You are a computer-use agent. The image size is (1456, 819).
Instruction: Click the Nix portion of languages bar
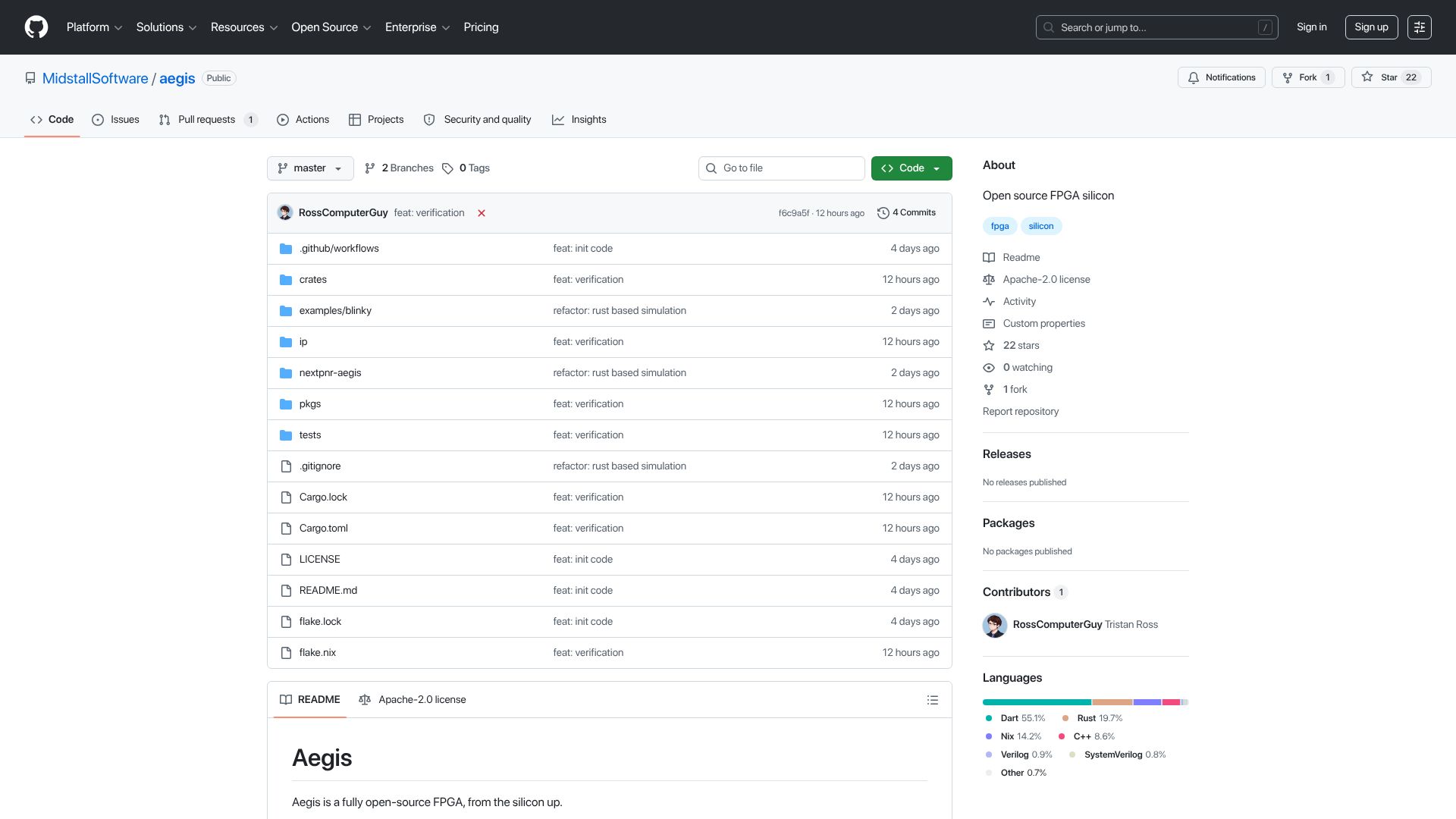(1147, 702)
